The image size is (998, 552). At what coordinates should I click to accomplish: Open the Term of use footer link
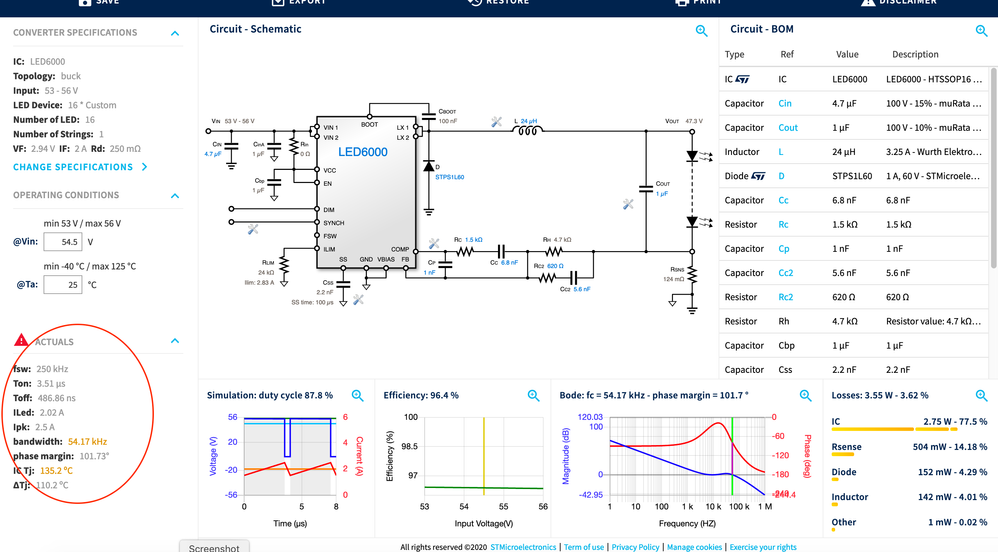click(584, 547)
